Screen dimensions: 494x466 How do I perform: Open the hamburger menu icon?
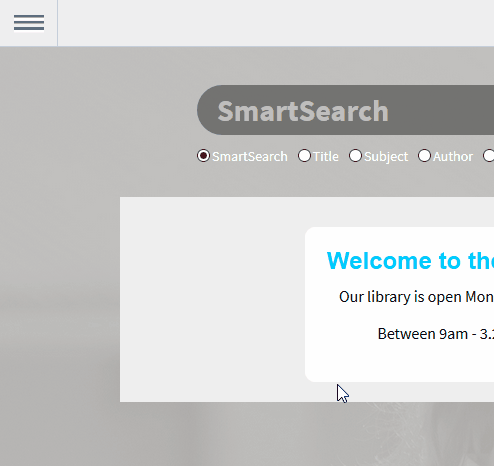pos(29,23)
